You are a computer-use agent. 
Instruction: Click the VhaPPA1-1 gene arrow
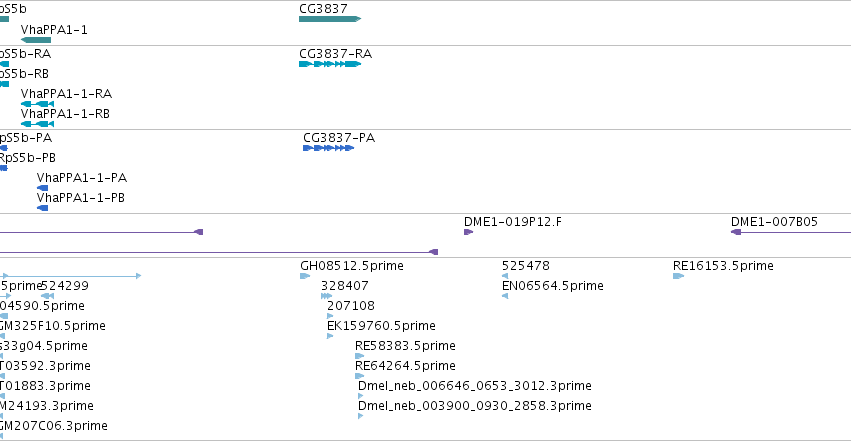pos(36,40)
